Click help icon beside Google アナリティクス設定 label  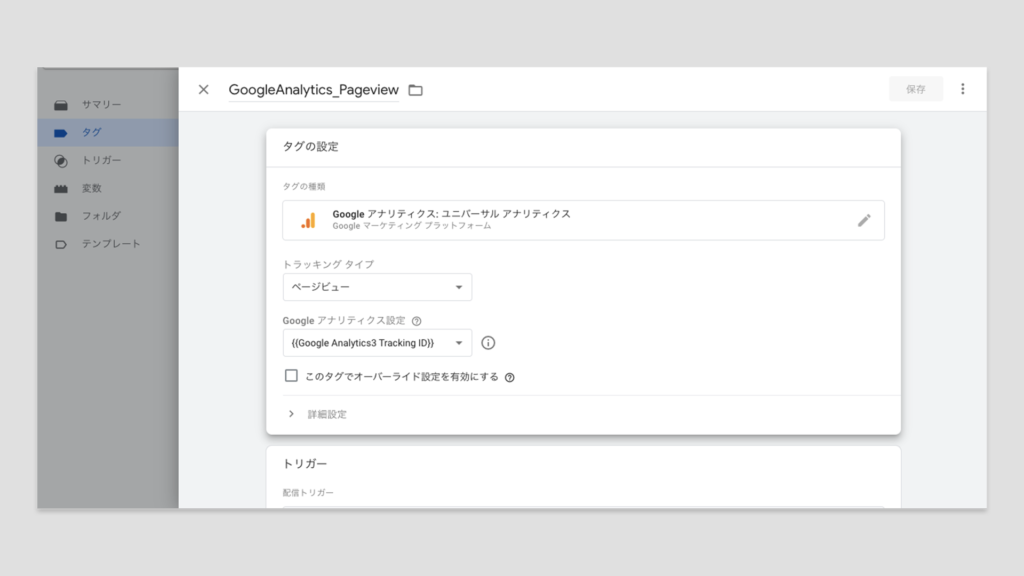point(416,321)
